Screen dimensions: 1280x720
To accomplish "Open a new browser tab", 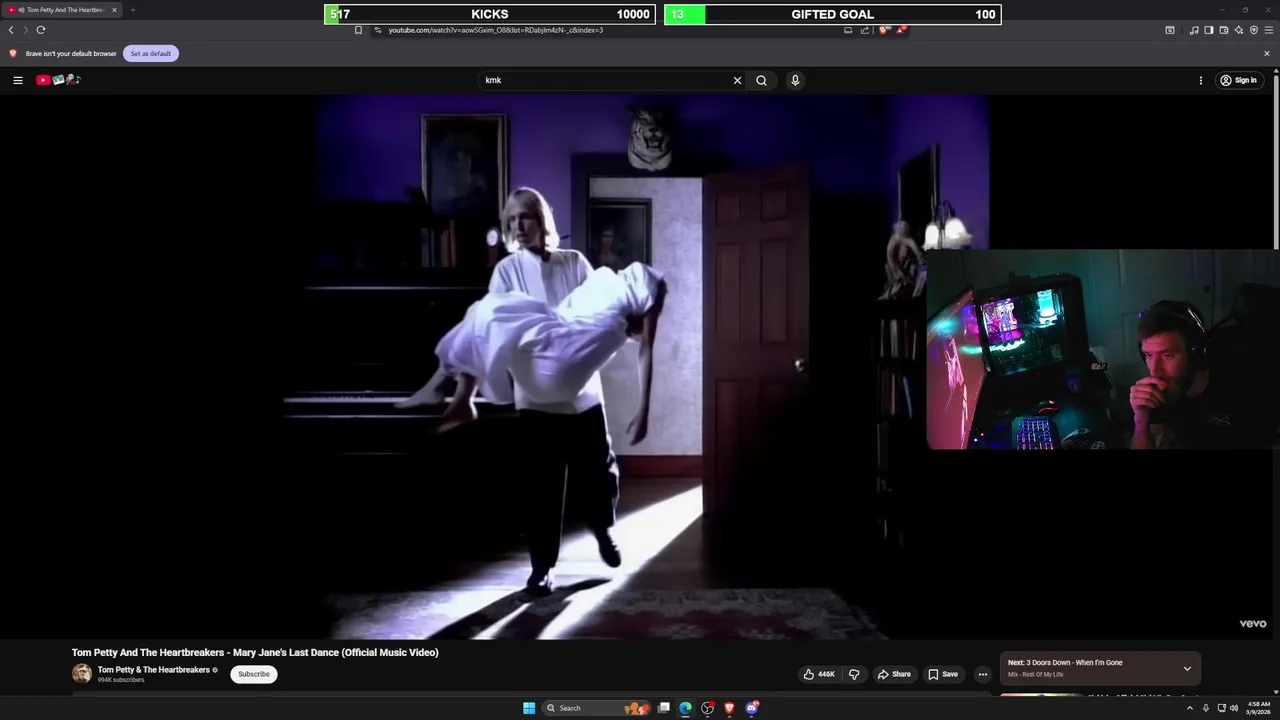I will click(x=132, y=10).
